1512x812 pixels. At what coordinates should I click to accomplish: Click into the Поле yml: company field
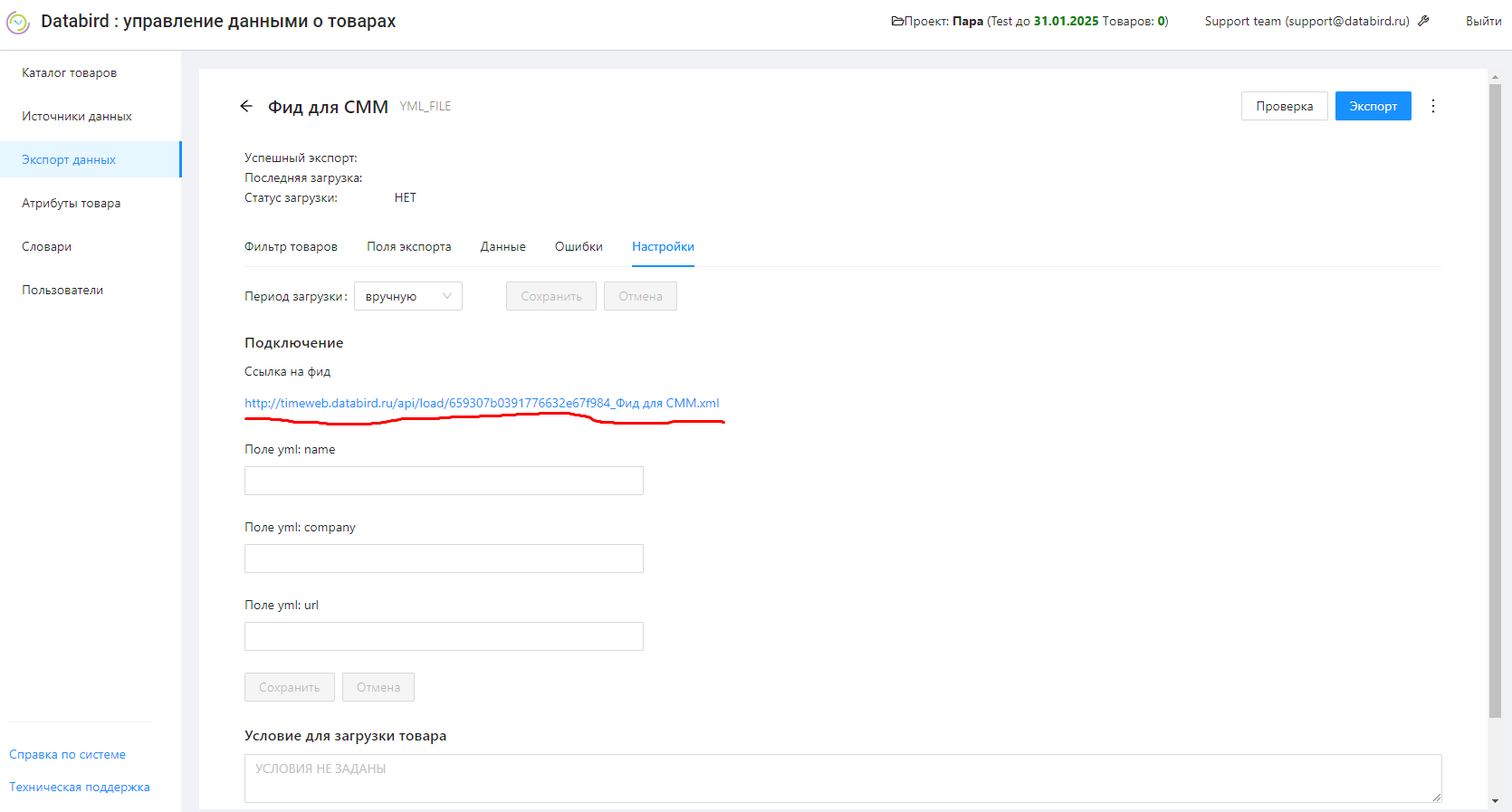pos(444,559)
